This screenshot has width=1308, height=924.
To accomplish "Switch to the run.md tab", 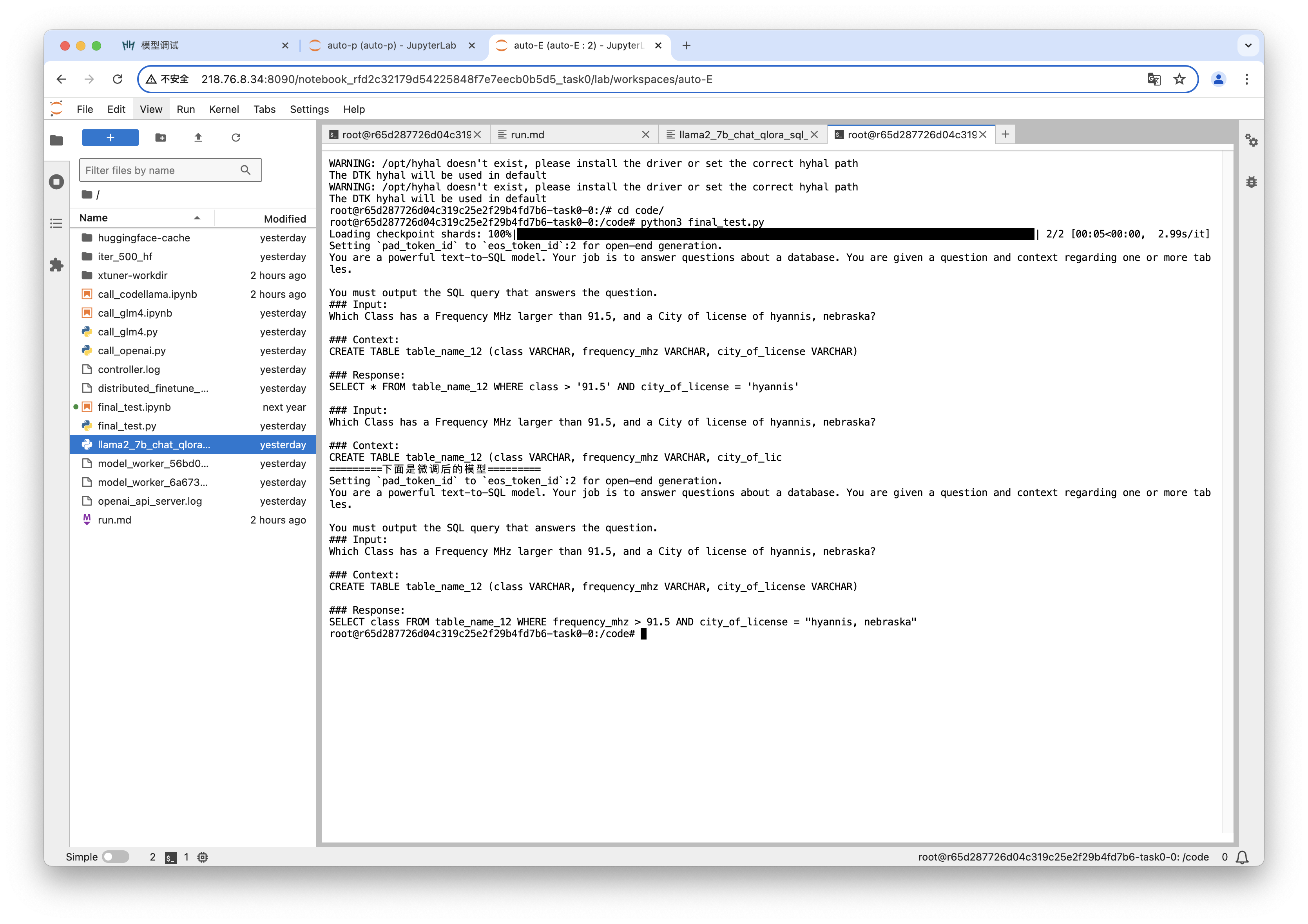I will click(527, 135).
